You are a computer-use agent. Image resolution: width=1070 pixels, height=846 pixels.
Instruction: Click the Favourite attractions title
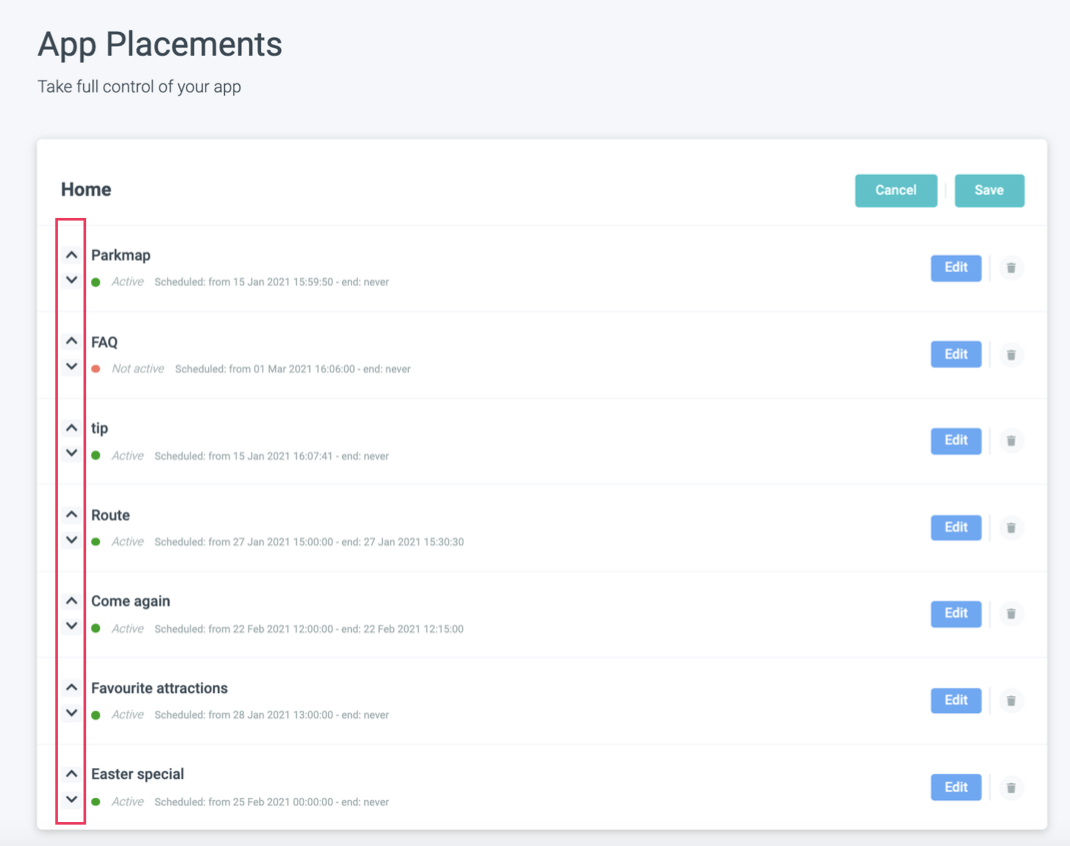click(159, 688)
